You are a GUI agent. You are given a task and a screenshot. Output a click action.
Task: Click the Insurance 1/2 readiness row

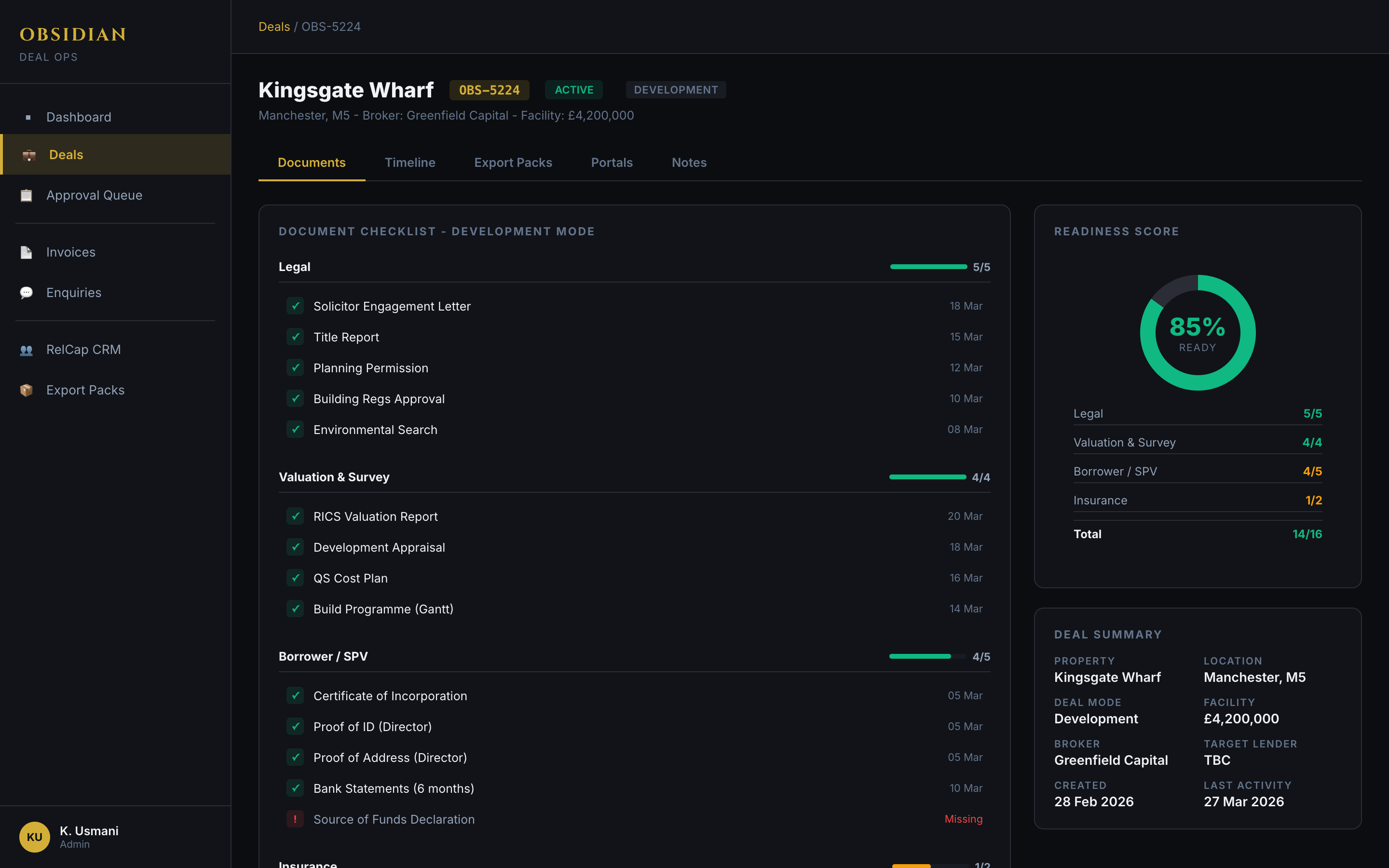(1198, 501)
